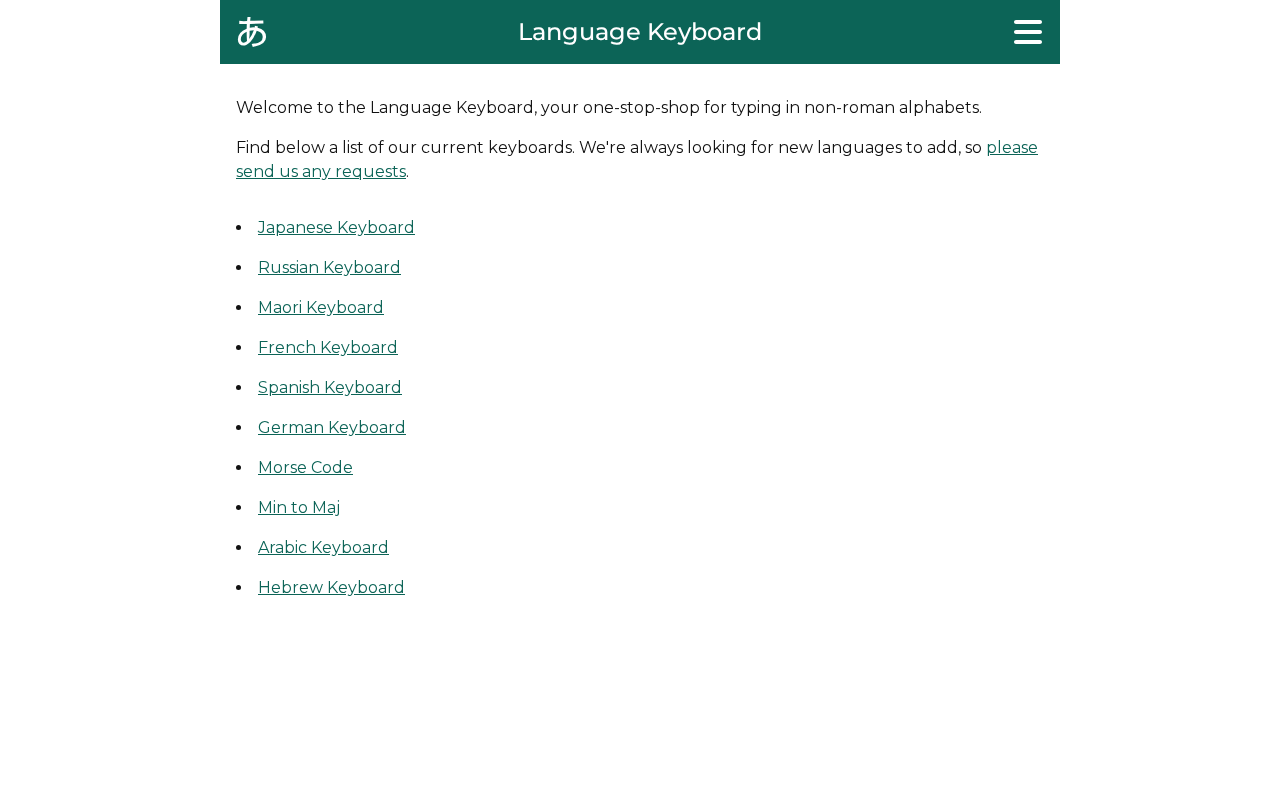Launch the Arabic Keyboard page

click(323, 547)
